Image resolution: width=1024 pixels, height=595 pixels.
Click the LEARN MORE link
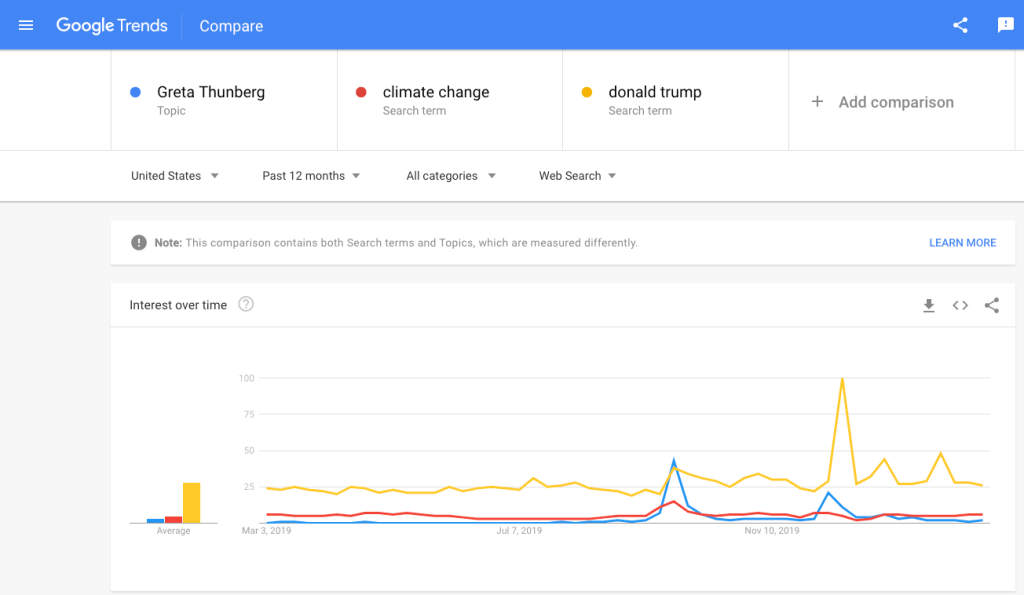click(x=962, y=243)
